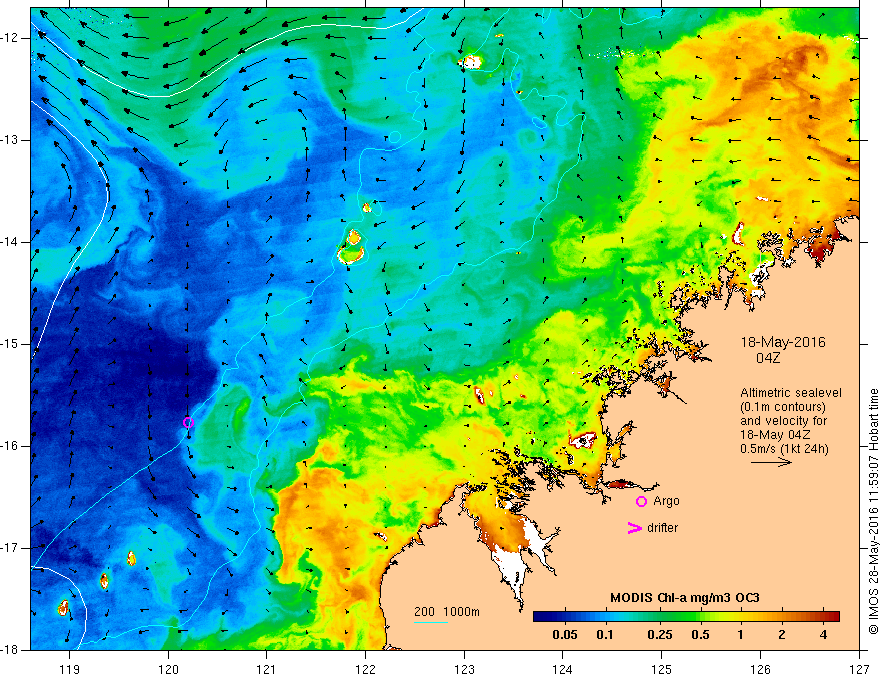The image size is (880, 680).
Task: Click the IMOS copyright timestamp text
Action: click(x=873, y=511)
